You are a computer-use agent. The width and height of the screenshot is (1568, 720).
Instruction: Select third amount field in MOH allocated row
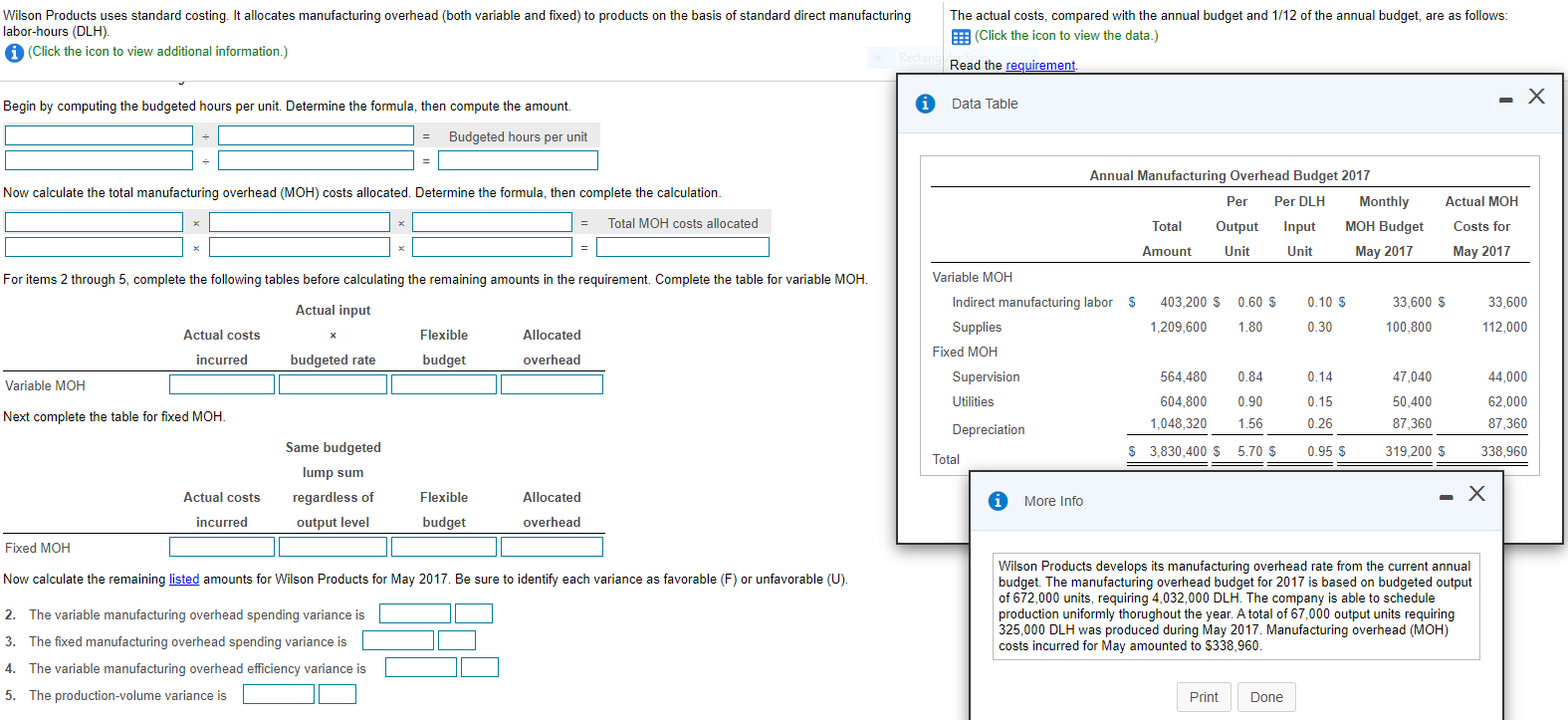point(492,247)
